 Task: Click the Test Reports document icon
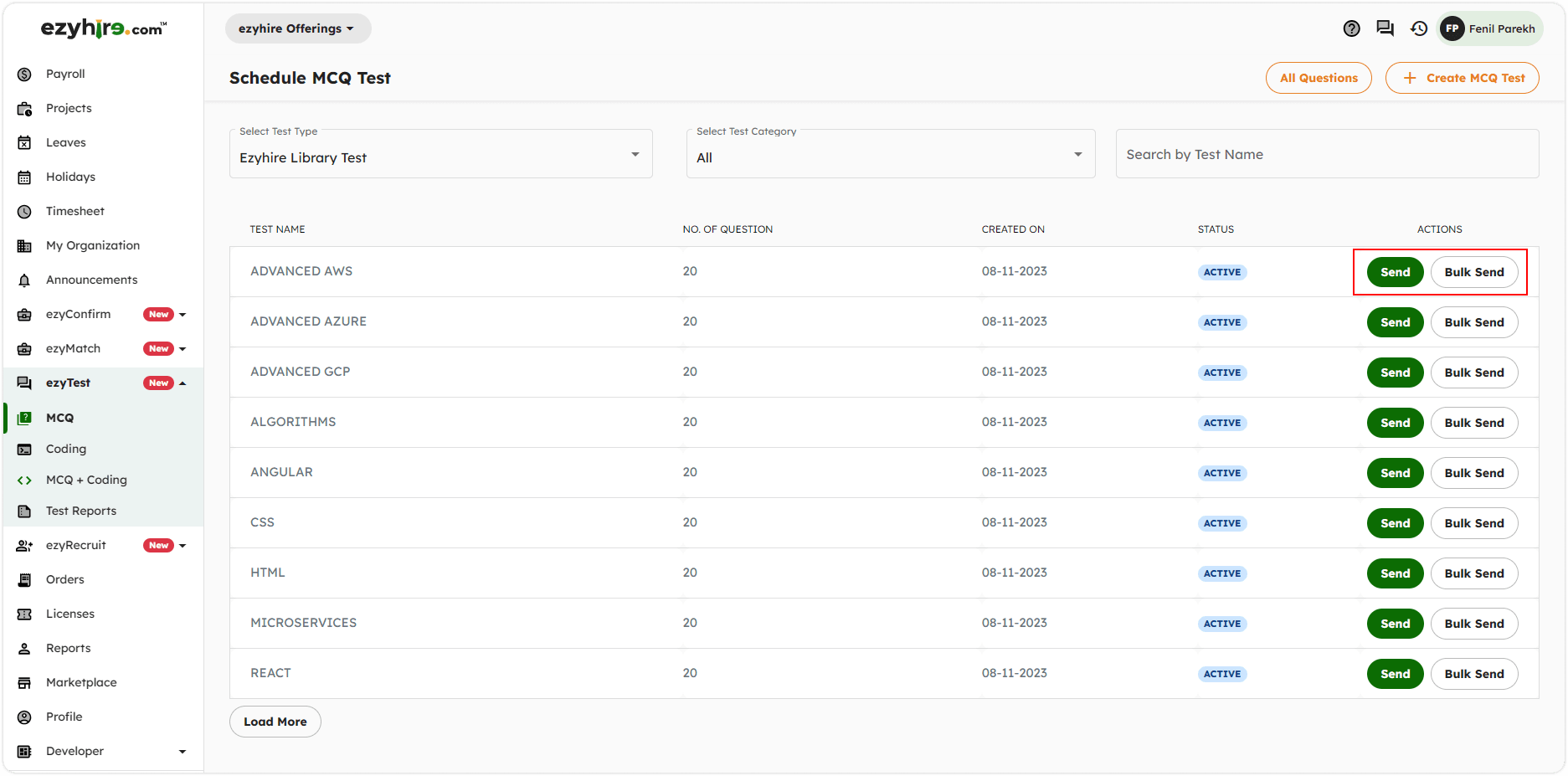click(24, 511)
